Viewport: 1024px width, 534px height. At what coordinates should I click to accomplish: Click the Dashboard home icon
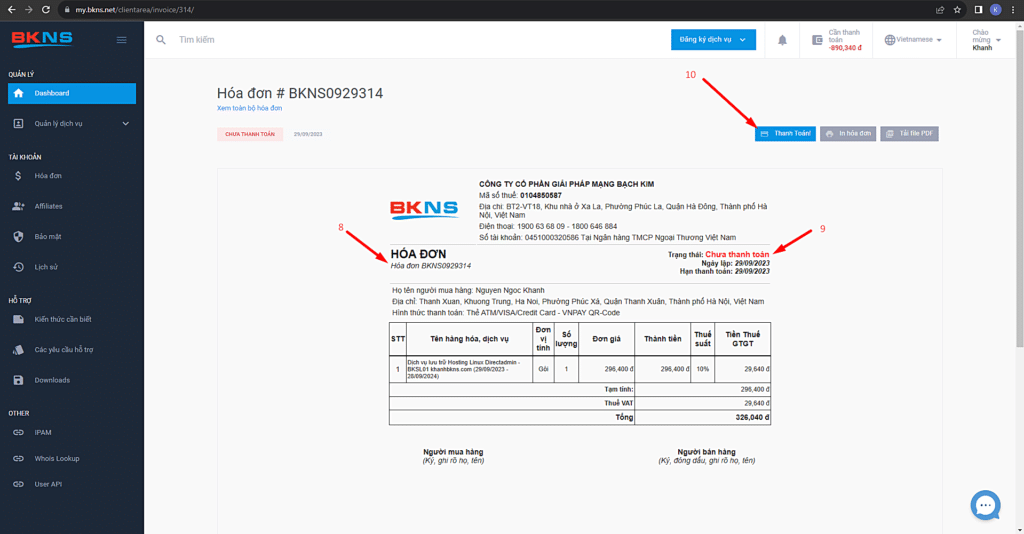point(18,93)
